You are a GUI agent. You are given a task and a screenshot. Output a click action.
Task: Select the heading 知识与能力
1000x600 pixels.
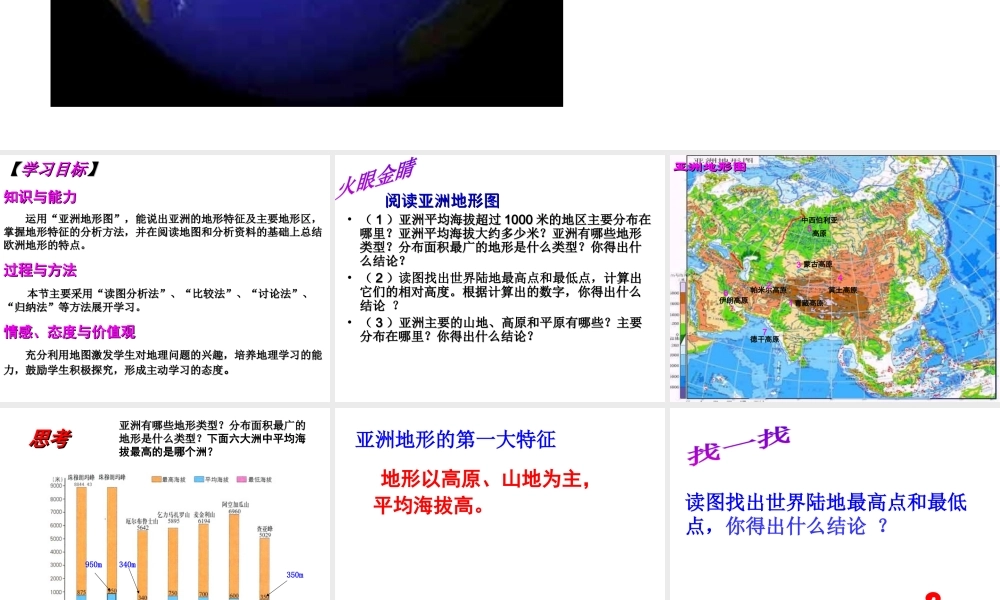(40, 197)
